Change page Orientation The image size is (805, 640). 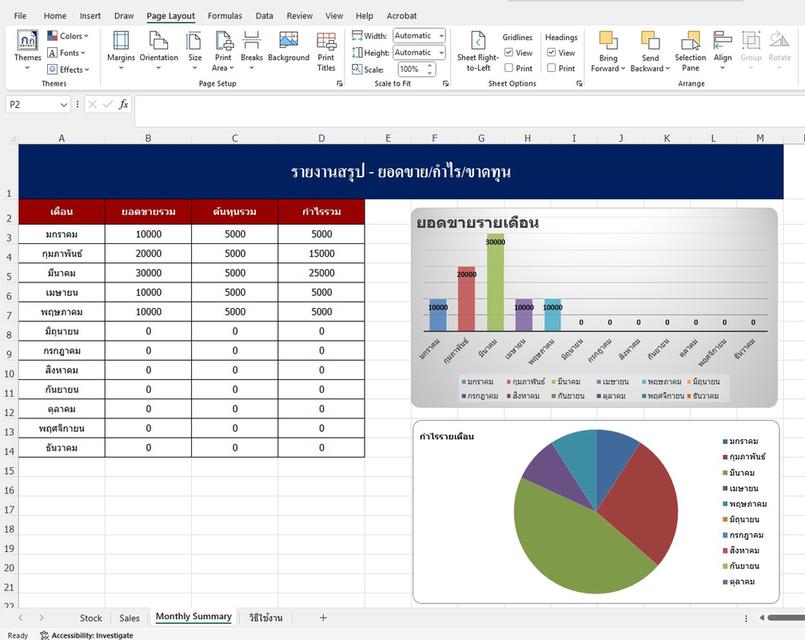pos(159,51)
